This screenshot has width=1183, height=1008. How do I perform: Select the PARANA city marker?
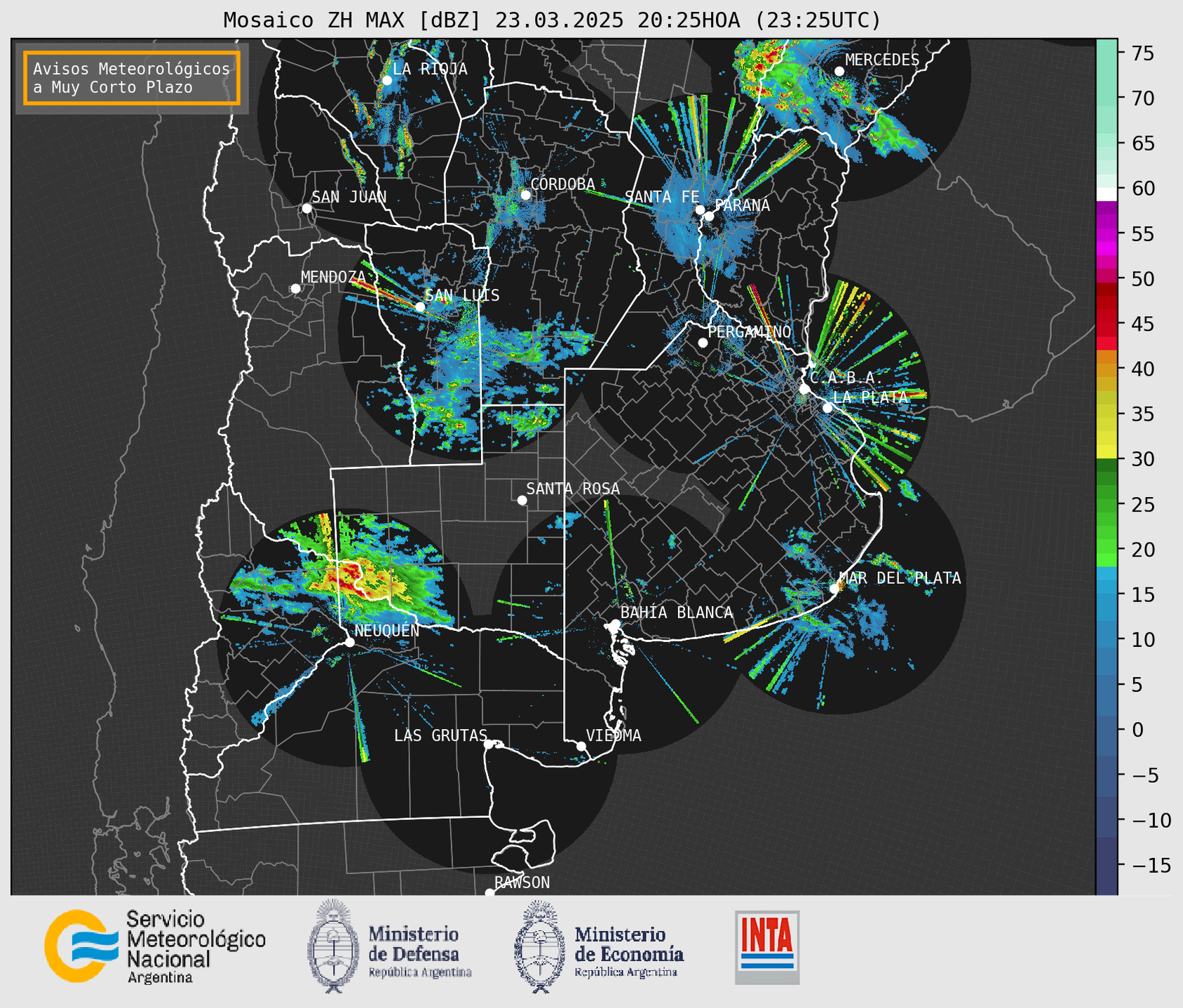709,216
